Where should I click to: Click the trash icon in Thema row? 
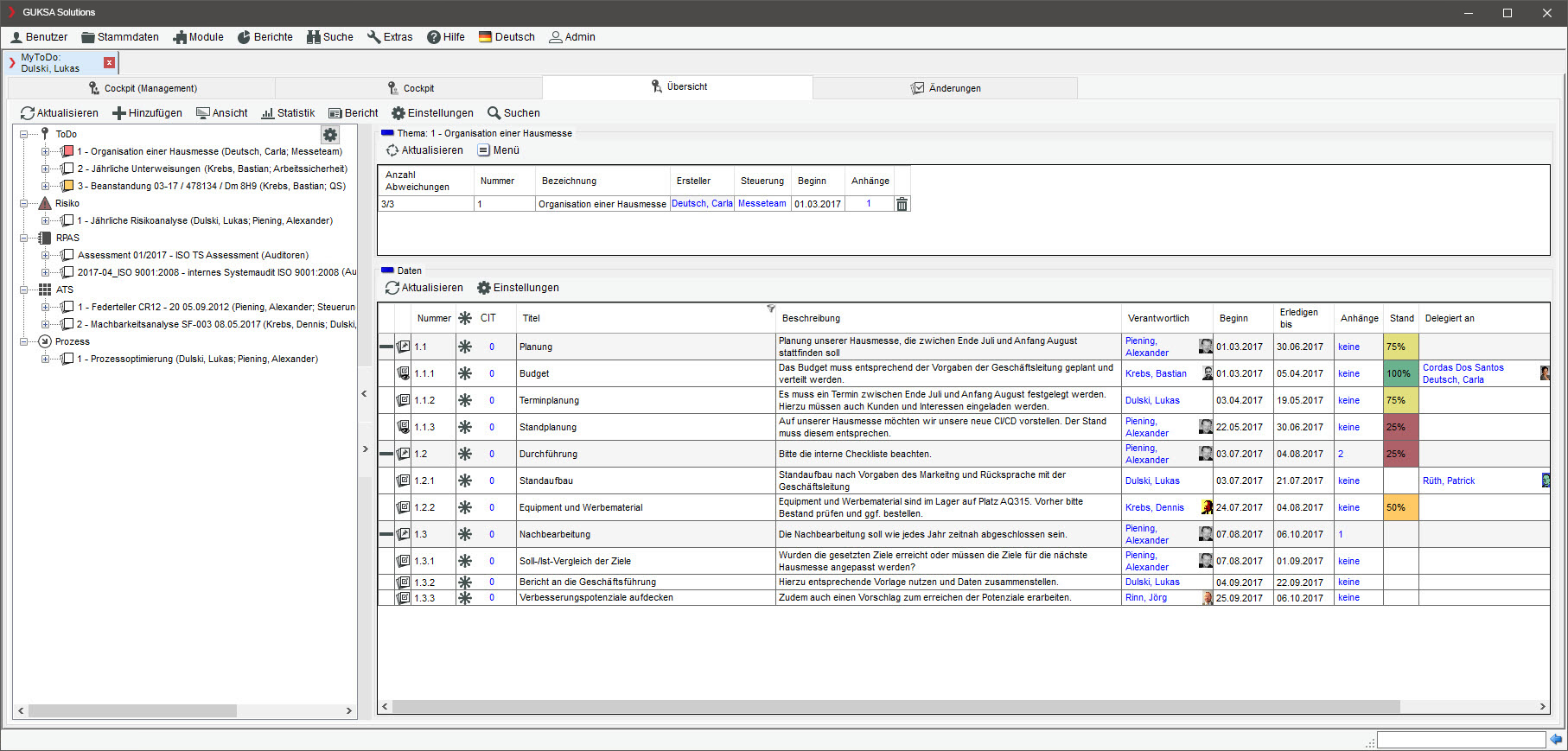(902, 204)
